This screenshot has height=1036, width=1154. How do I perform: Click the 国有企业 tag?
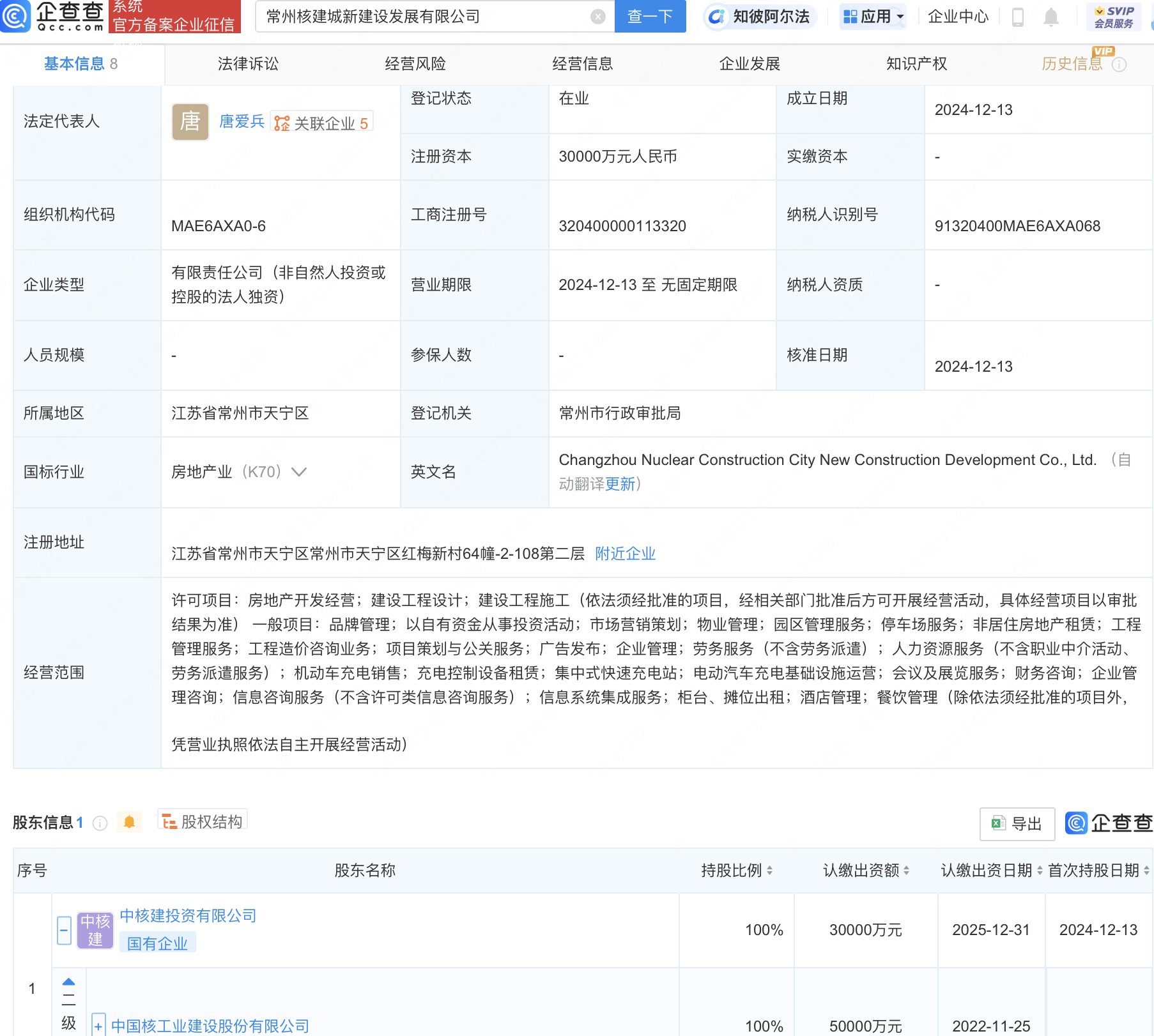[157, 943]
